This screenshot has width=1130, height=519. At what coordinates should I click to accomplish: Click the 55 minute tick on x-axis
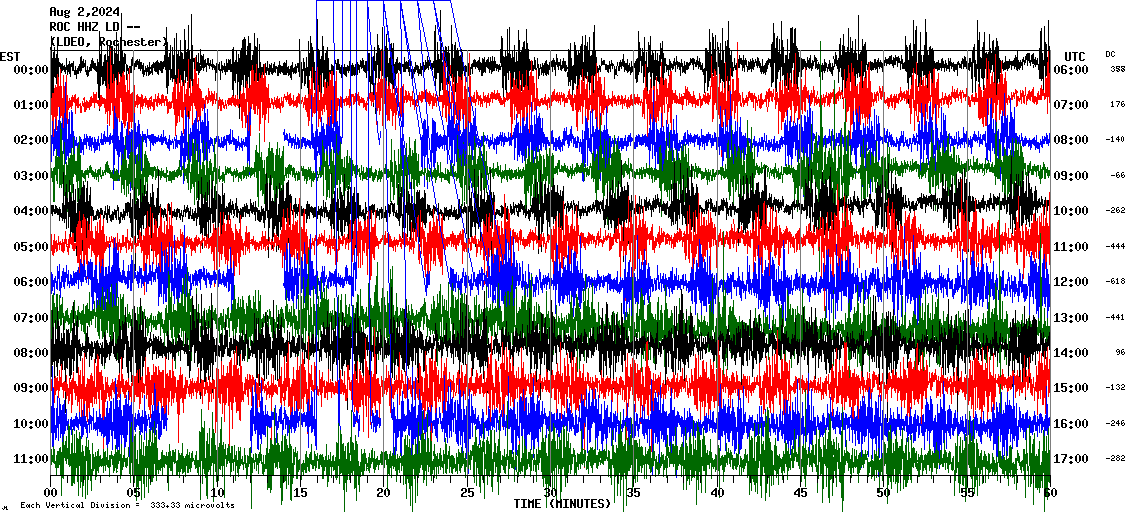pyautogui.click(x=966, y=493)
